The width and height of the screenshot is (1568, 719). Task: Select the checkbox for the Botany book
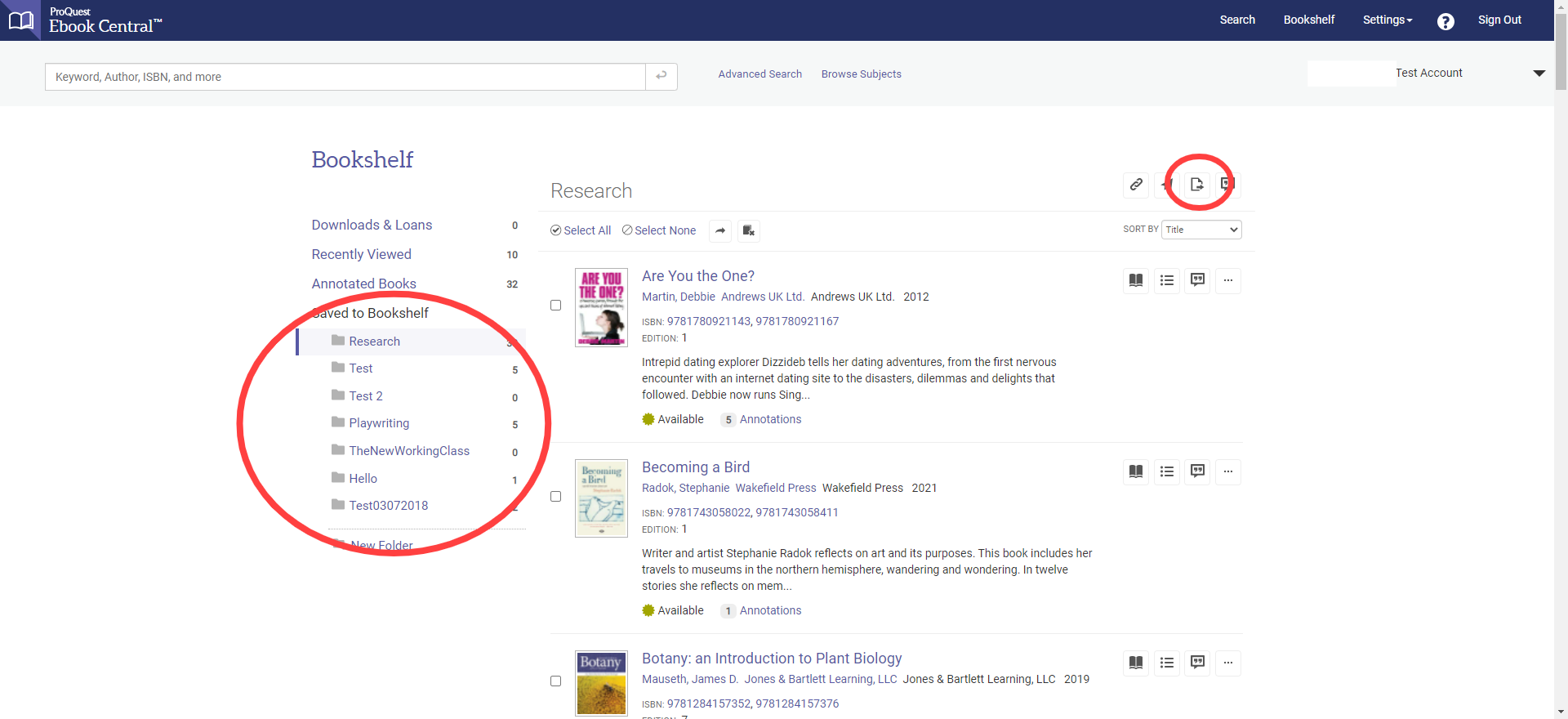point(556,681)
